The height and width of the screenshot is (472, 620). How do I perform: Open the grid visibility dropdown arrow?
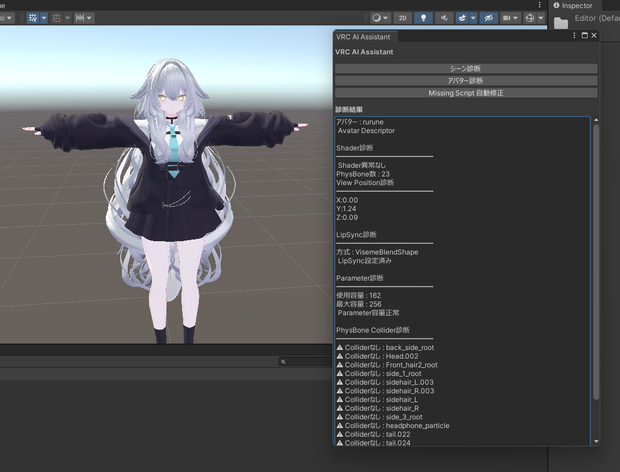[43, 18]
